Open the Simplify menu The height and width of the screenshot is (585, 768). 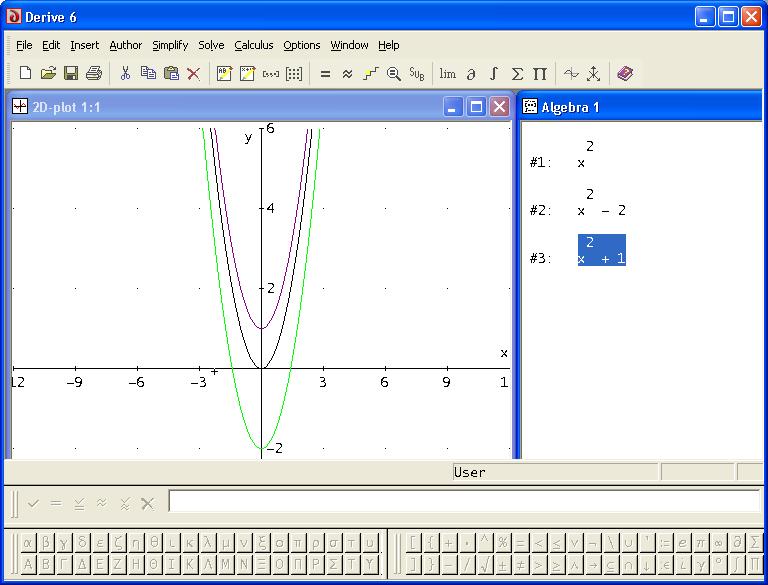tap(170, 45)
